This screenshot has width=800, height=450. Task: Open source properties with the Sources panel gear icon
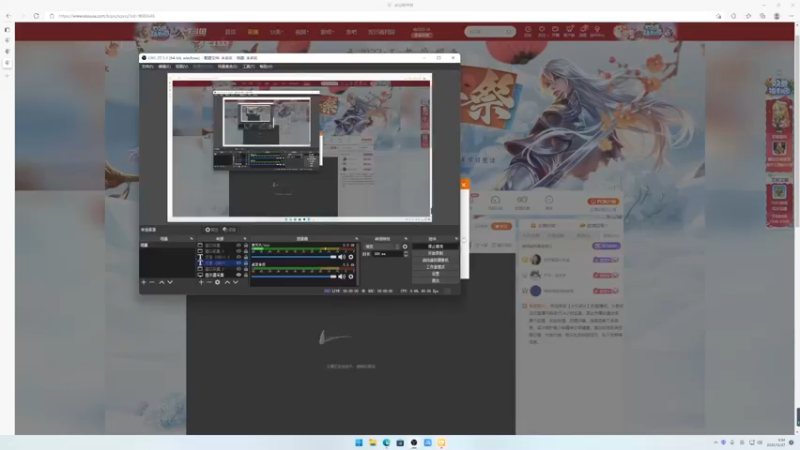pyautogui.click(x=217, y=282)
